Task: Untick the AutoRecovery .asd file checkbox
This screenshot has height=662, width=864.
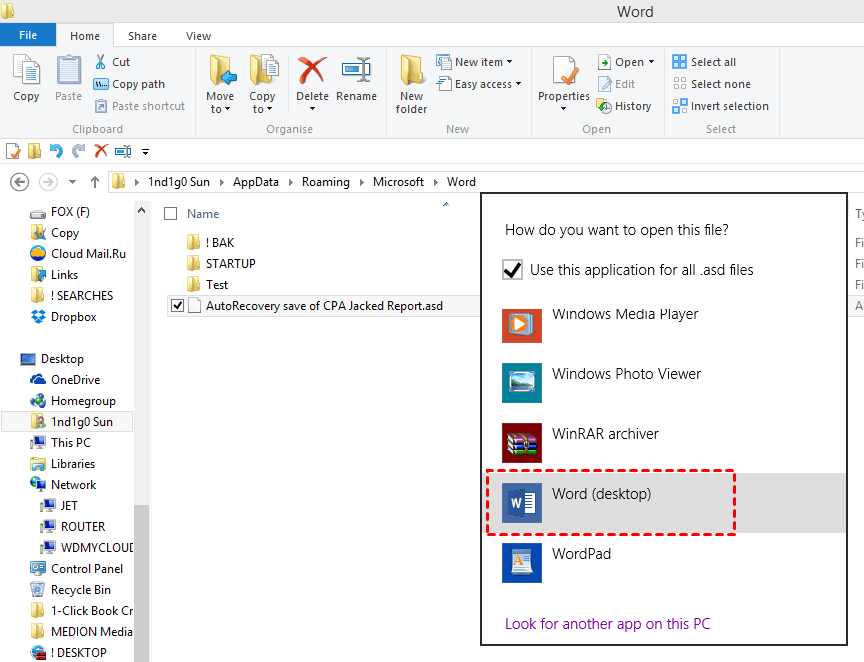Action: [178, 306]
